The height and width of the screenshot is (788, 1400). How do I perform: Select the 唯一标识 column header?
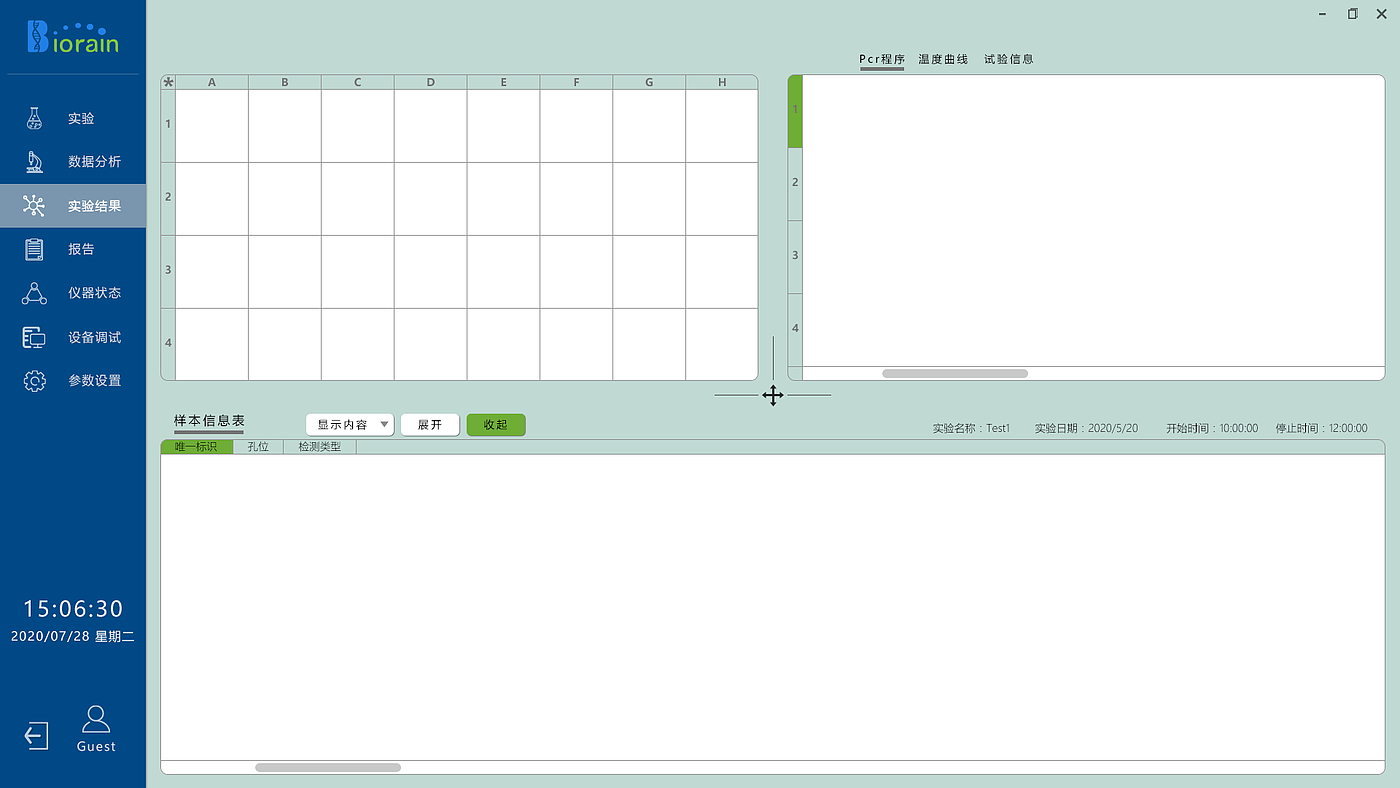click(x=197, y=447)
